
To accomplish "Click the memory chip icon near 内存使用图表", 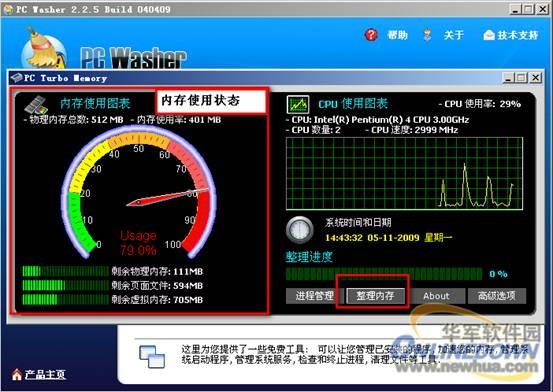I will [x=36, y=104].
